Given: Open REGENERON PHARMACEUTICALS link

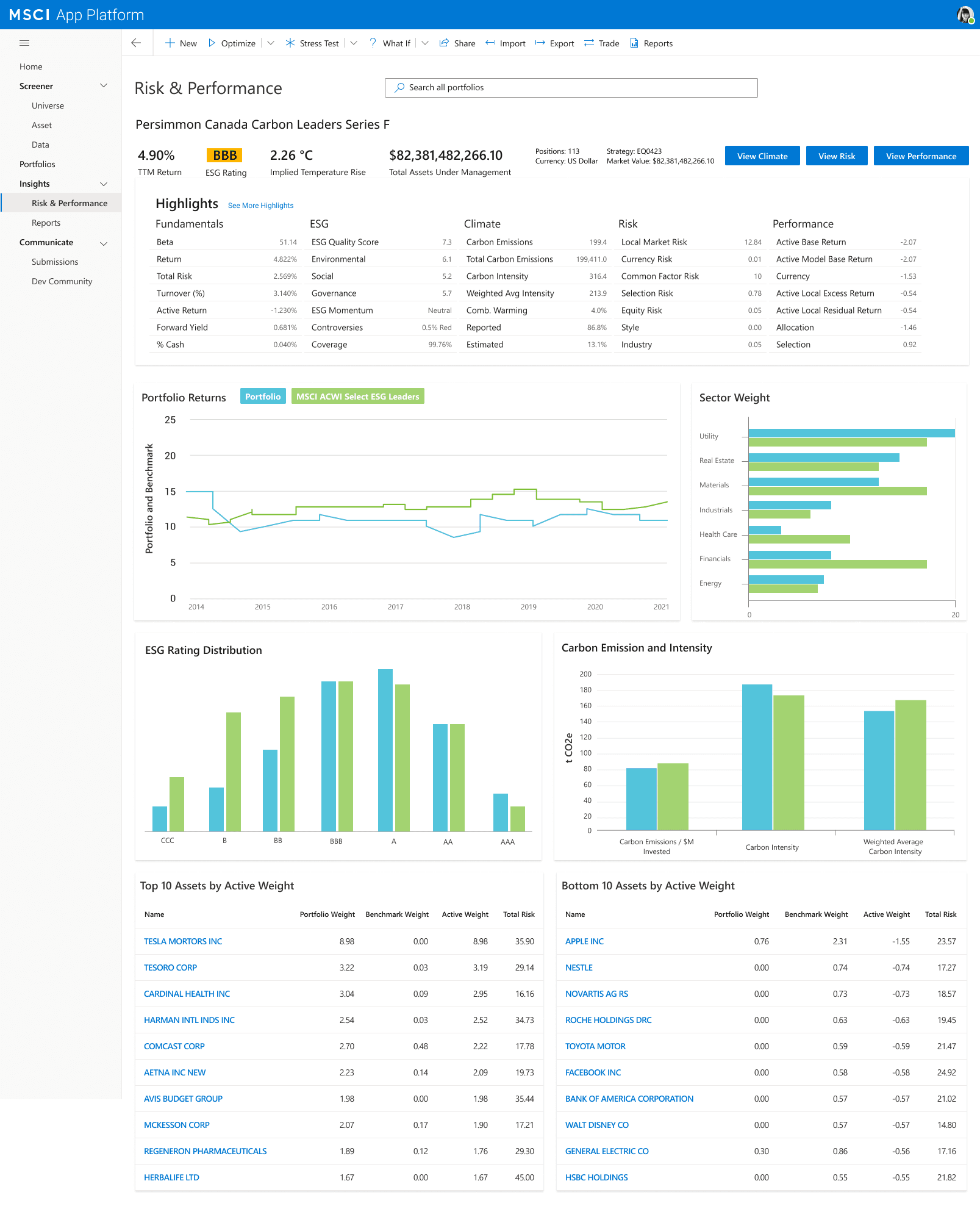Looking at the screenshot, I should [x=206, y=1151].
